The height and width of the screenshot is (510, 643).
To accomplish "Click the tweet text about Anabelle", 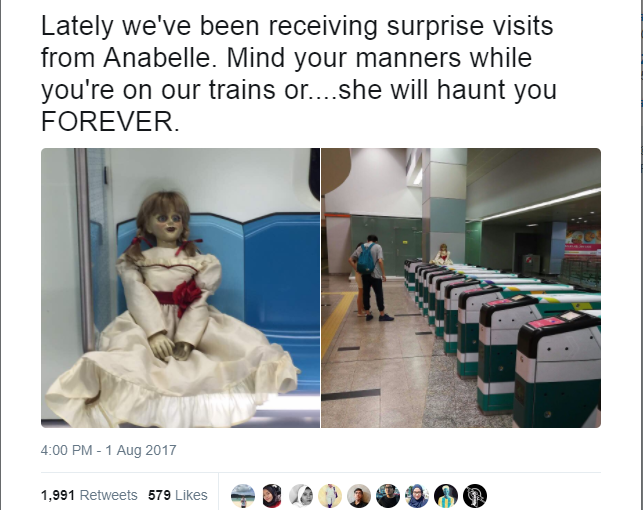I will click(299, 74).
